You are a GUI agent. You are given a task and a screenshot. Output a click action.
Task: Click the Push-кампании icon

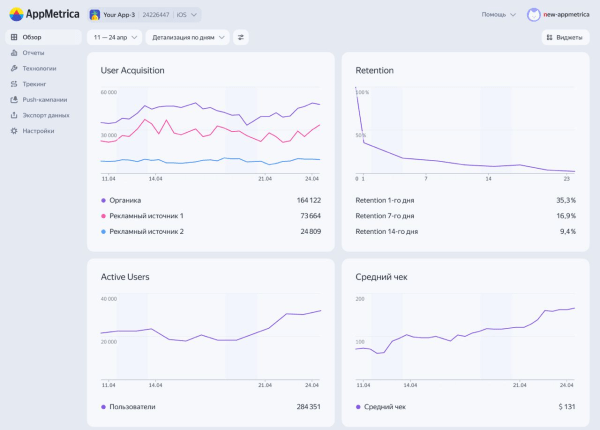[13, 99]
